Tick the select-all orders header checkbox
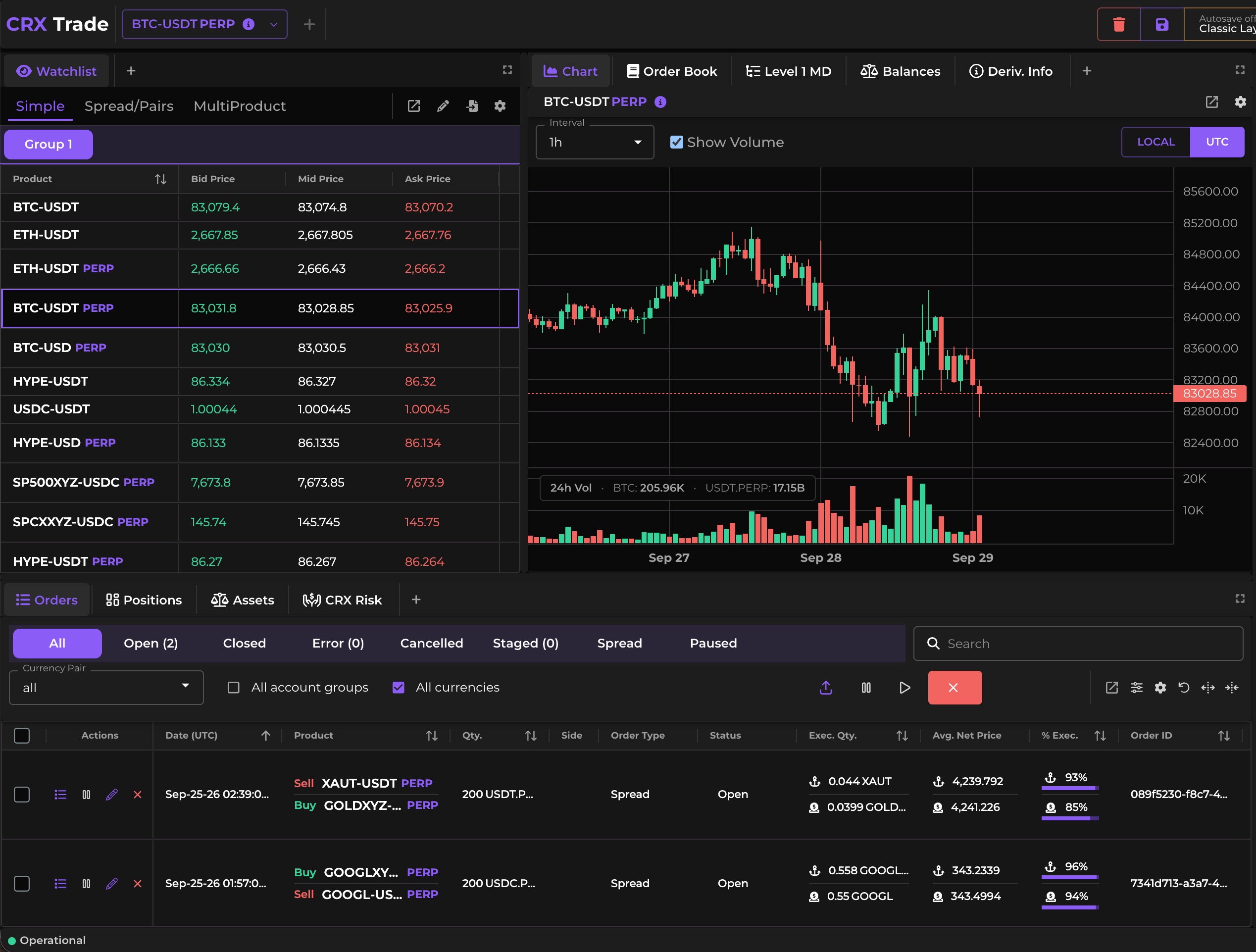The height and width of the screenshot is (952, 1256). (22, 735)
